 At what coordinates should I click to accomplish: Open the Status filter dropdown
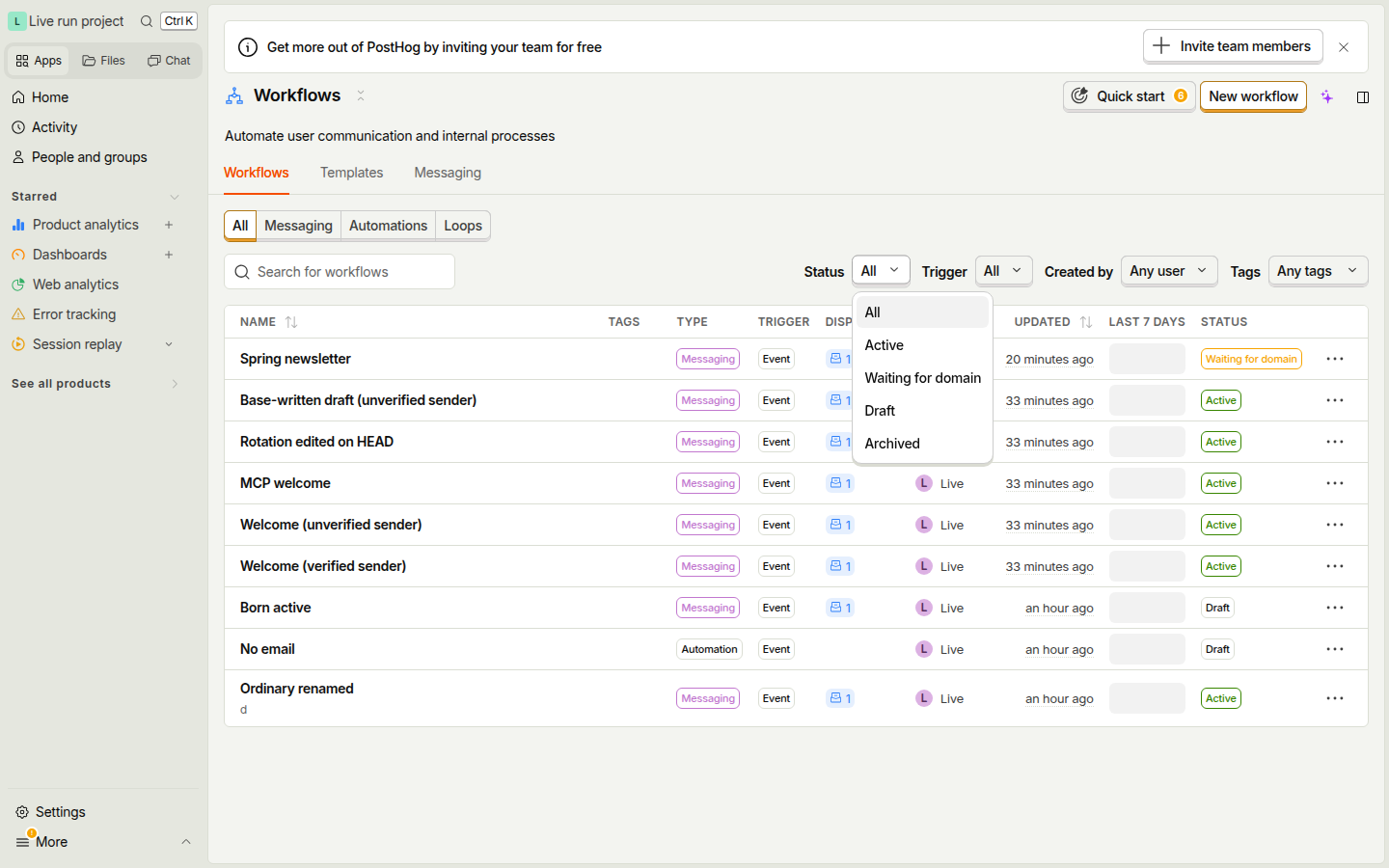point(881,271)
